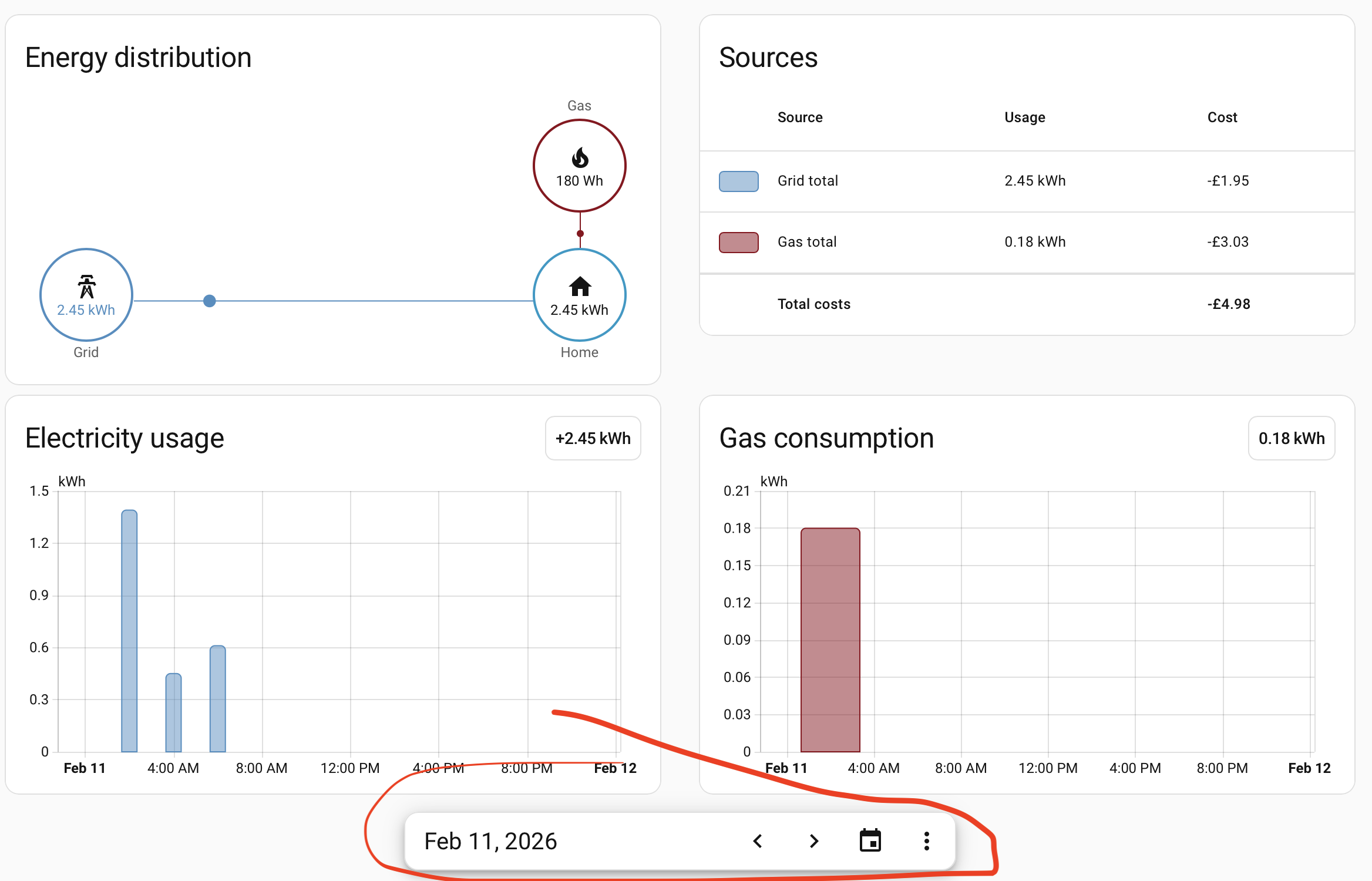Click the Grid transmission tower icon
1372x881 pixels.
click(x=86, y=287)
